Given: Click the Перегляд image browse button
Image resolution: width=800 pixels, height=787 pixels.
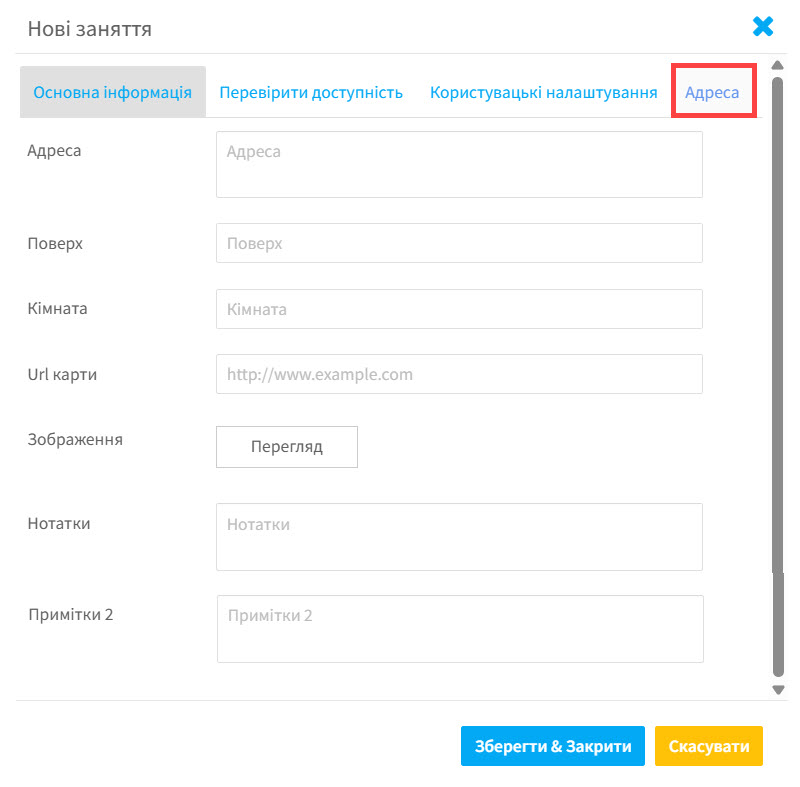Looking at the screenshot, I should point(287,447).
